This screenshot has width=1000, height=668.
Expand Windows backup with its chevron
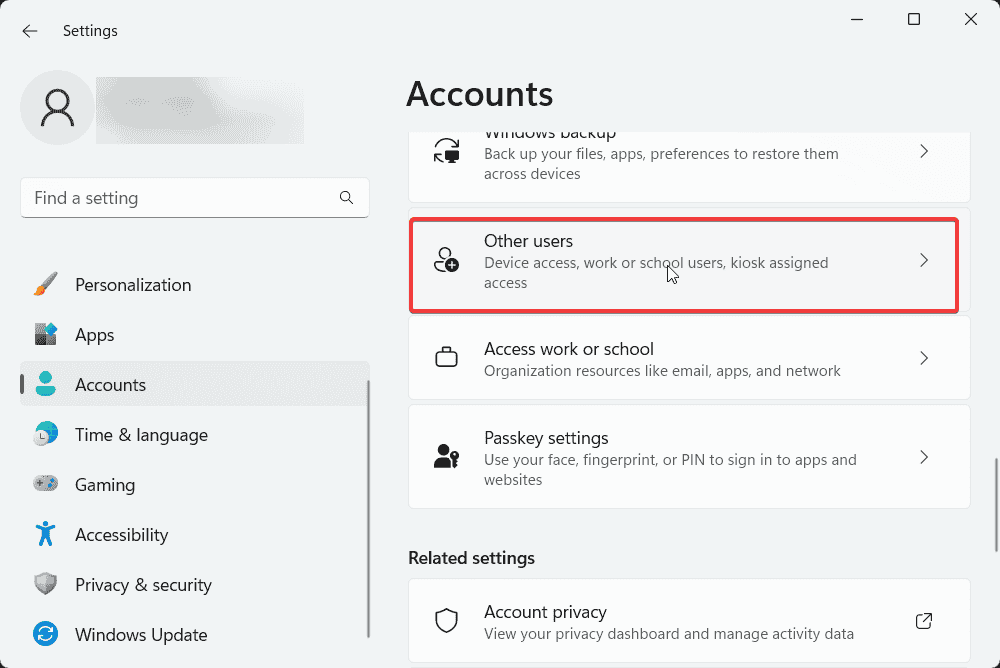pyautogui.click(x=924, y=151)
